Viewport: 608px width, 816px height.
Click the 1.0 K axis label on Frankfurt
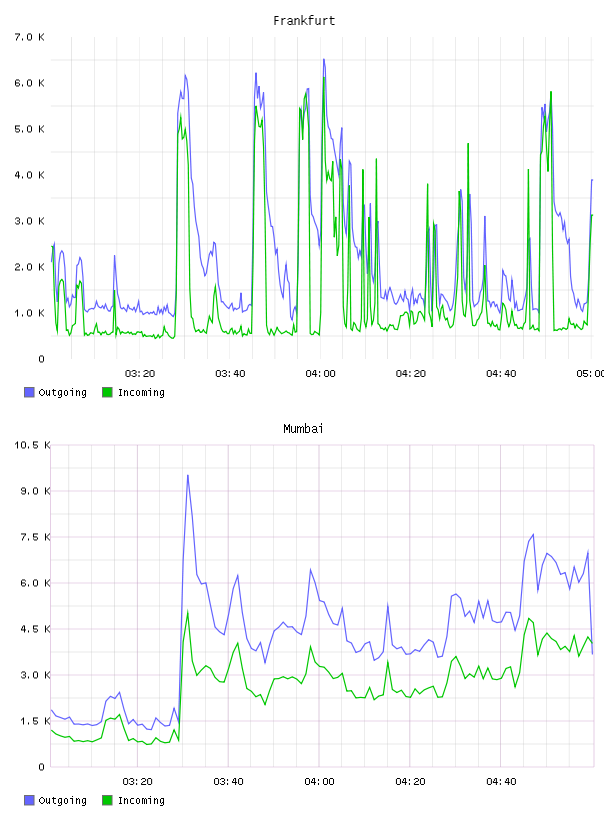coord(30,313)
